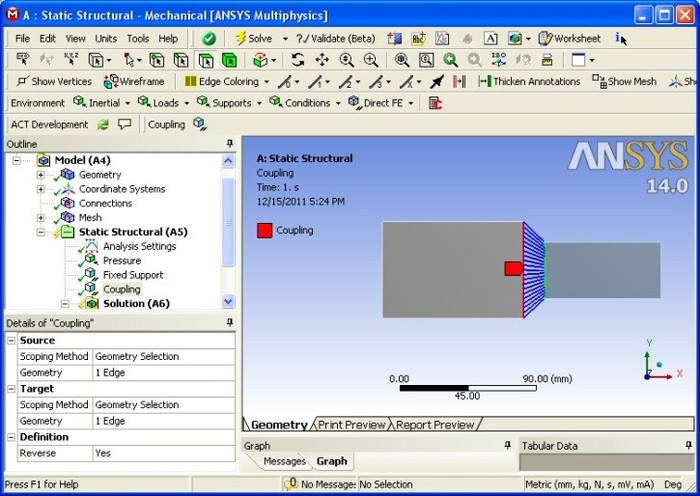Click the ACT speech bubble console icon

pos(124,124)
